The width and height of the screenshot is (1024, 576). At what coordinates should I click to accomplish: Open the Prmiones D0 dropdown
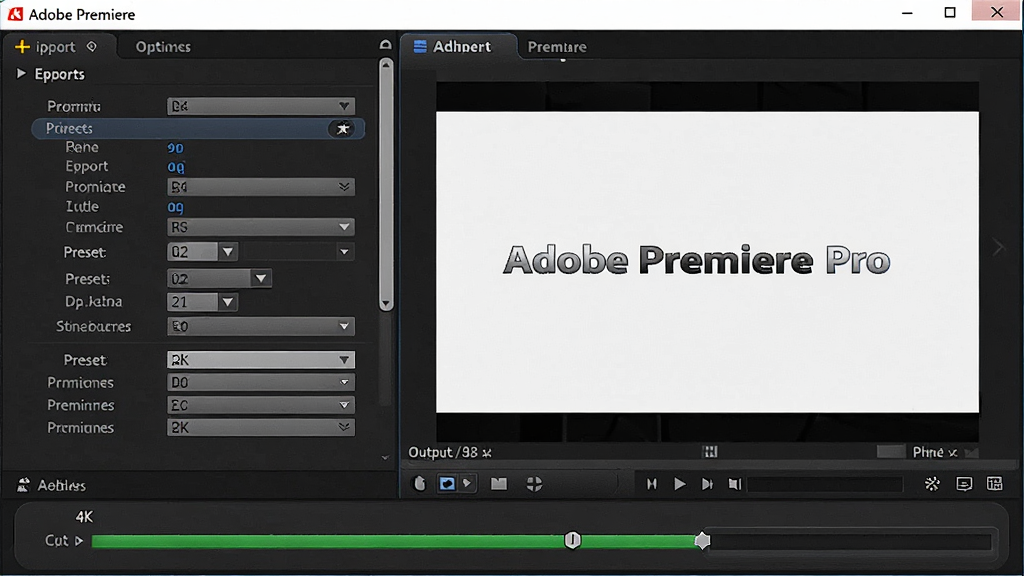261,383
